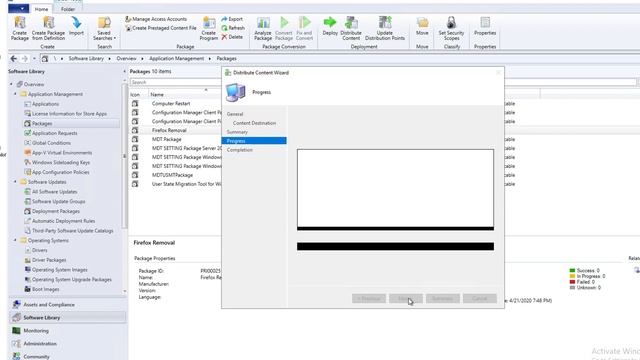Click the back navigation arrow
The height and width of the screenshot is (360, 640).
[13, 59]
